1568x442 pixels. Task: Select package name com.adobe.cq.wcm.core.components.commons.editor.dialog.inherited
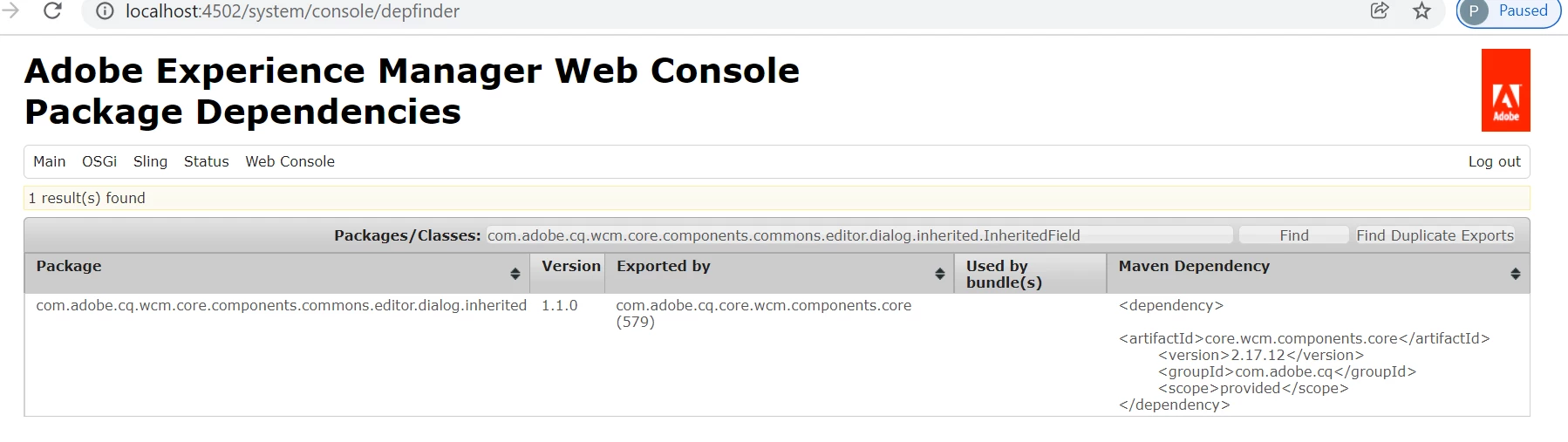click(x=282, y=305)
